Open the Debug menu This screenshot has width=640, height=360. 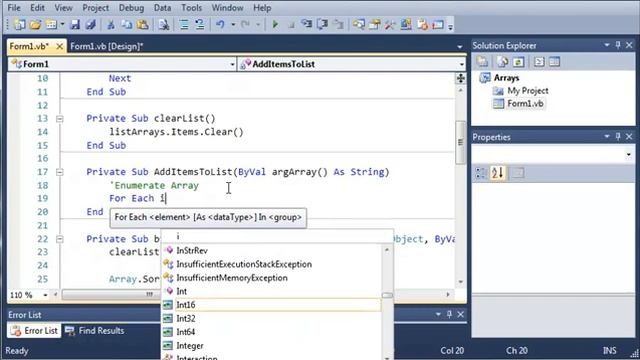pos(131,8)
